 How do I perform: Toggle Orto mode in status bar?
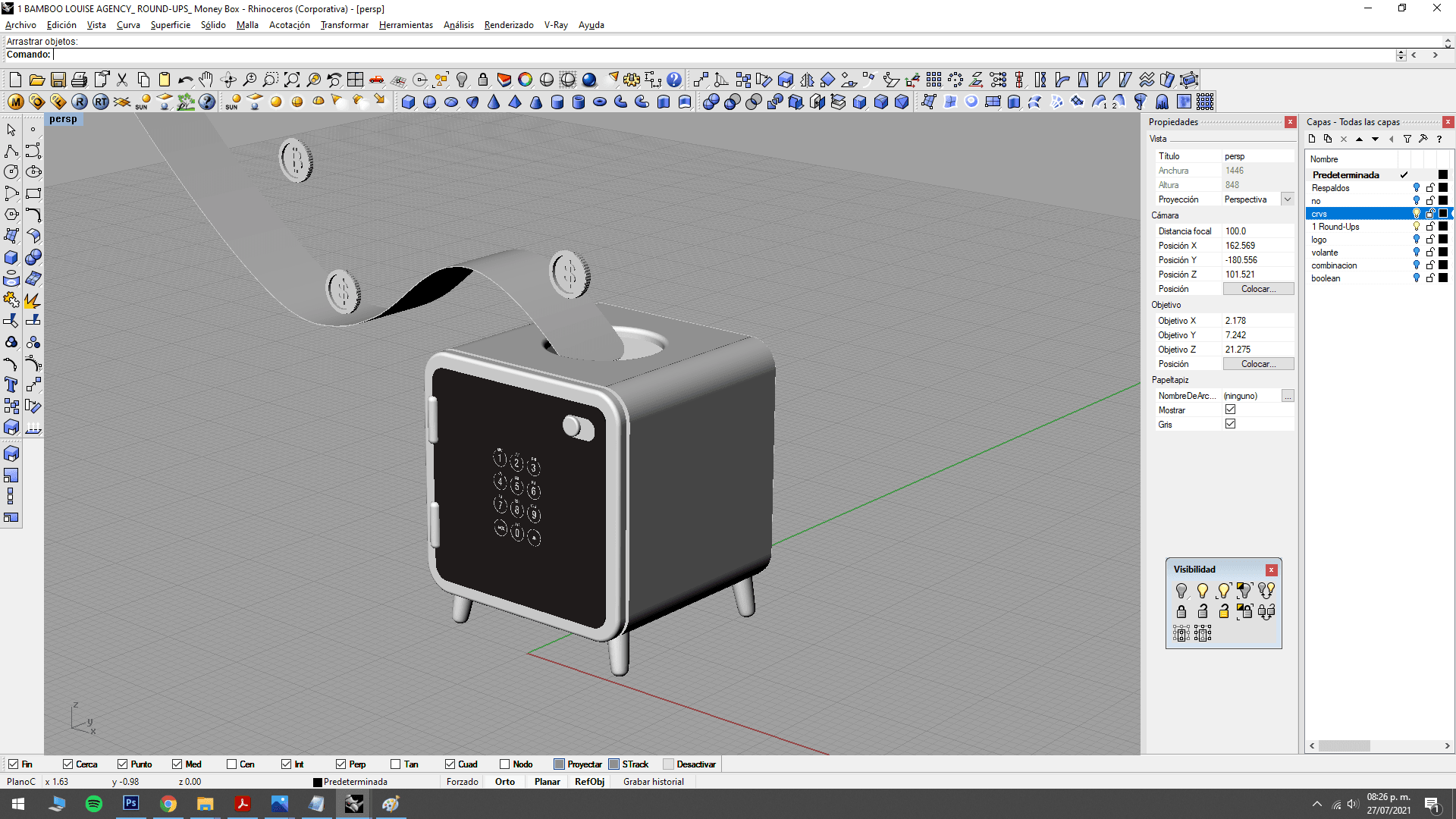(x=504, y=782)
